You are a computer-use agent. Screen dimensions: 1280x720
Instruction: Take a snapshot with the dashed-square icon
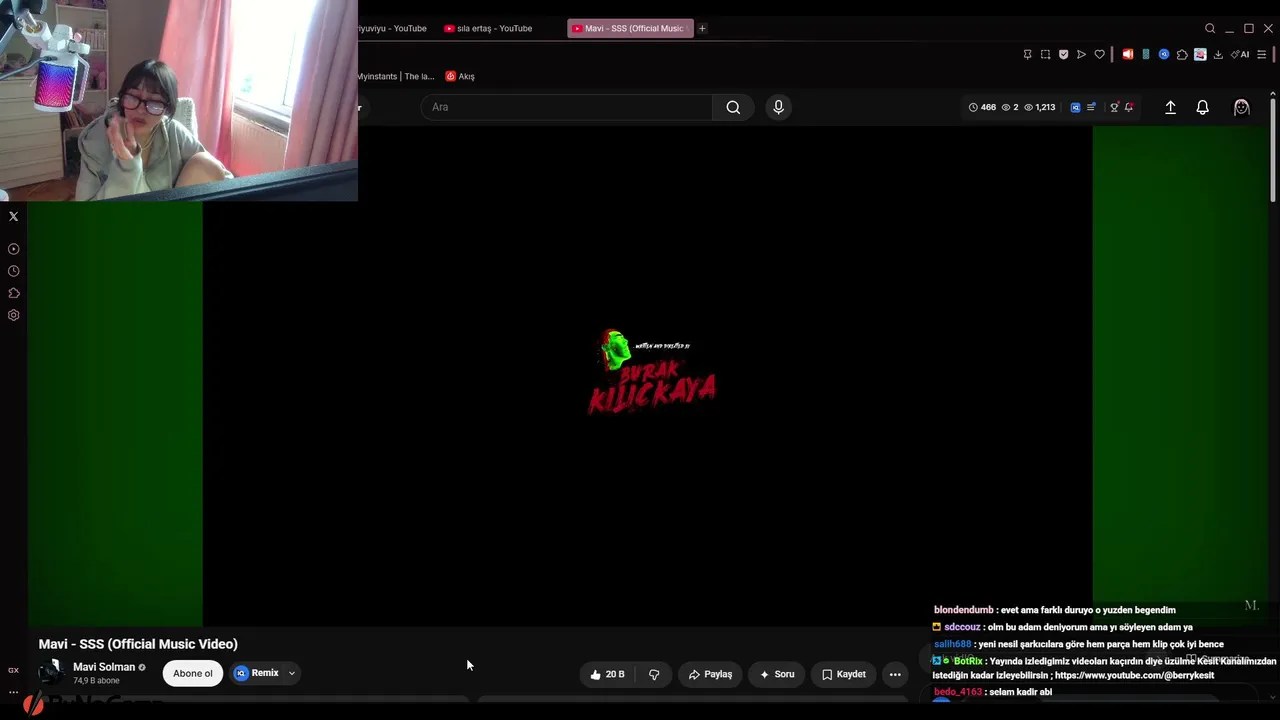click(x=1045, y=55)
